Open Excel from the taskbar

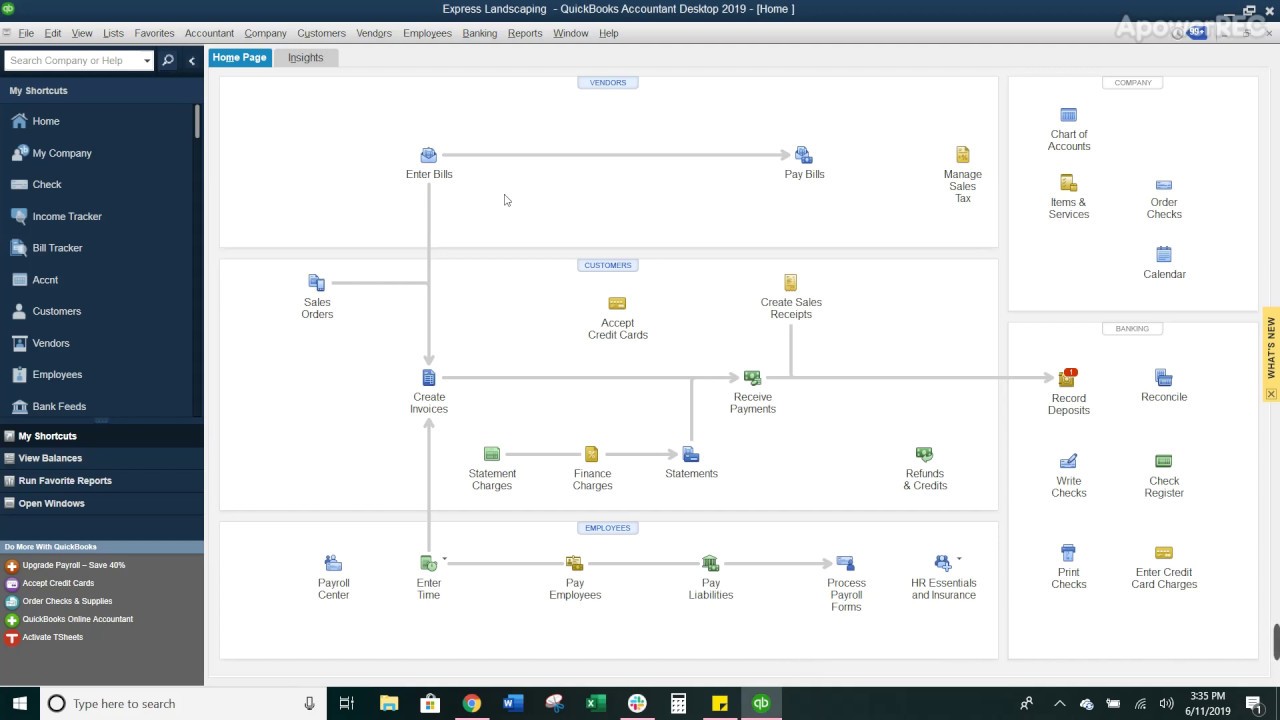point(595,703)
